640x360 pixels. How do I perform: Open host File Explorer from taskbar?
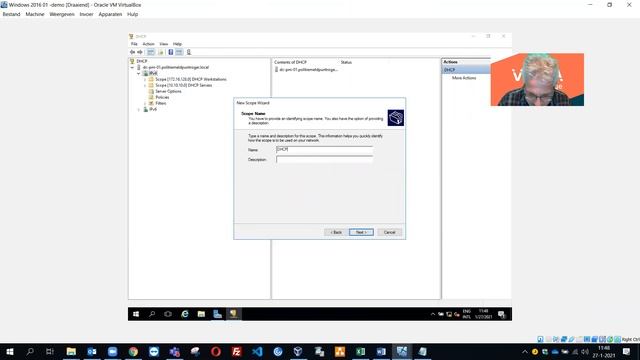(x=71, y=351)
